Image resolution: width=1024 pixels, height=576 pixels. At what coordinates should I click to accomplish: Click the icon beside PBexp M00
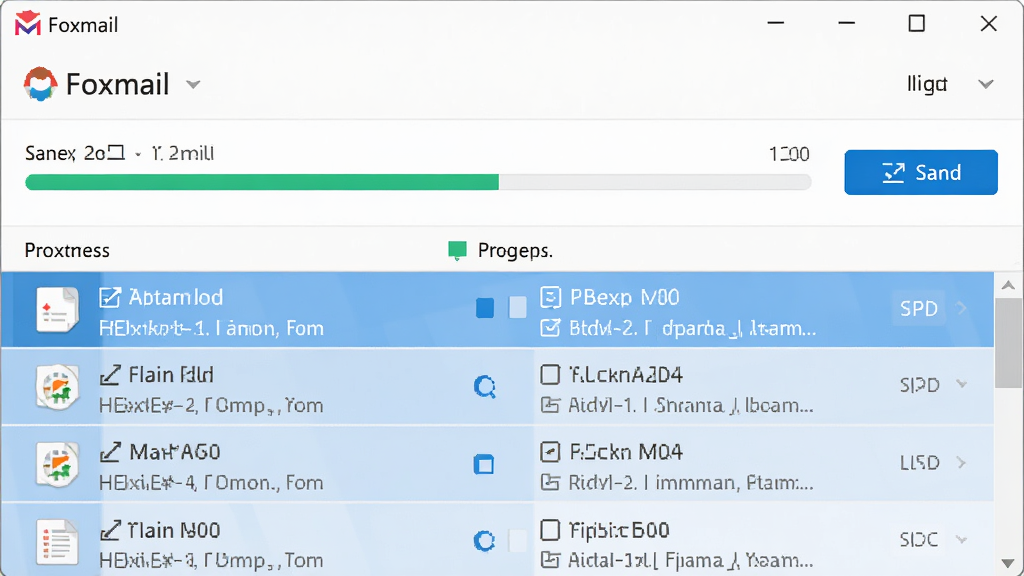click(x=551, y=298)
